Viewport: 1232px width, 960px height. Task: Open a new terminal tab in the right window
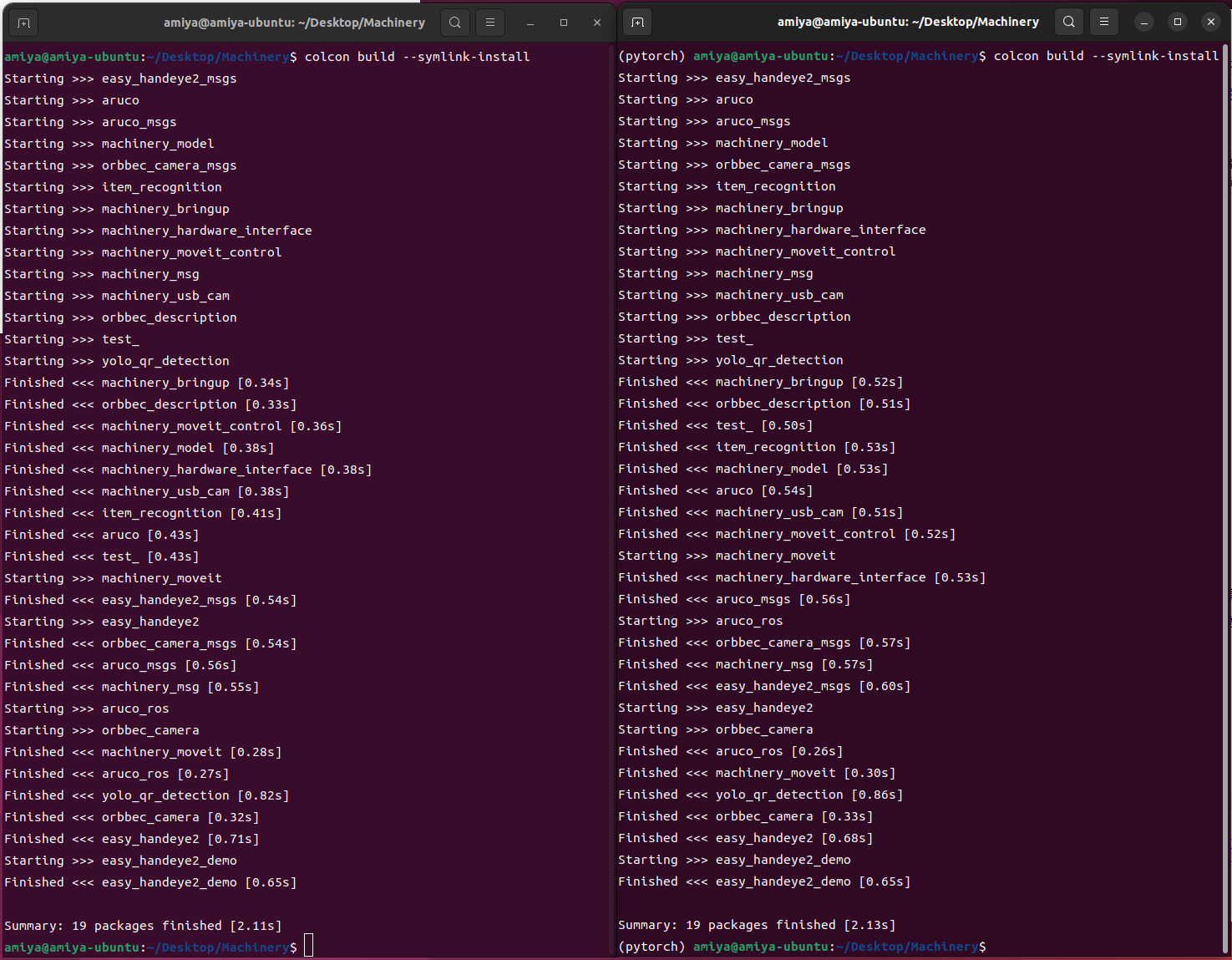tap(636, 23)
